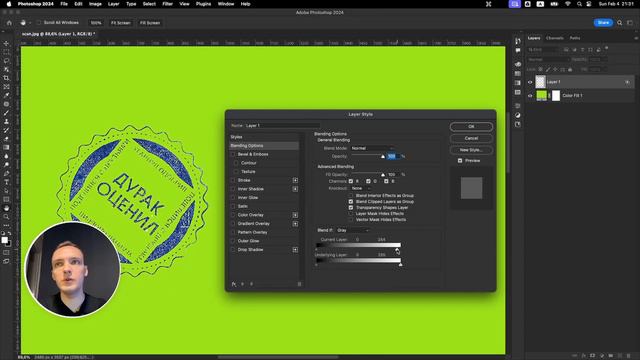640x360 pixels.
Task: Select the Zoom tool
Action: click(x=6, y=217)
